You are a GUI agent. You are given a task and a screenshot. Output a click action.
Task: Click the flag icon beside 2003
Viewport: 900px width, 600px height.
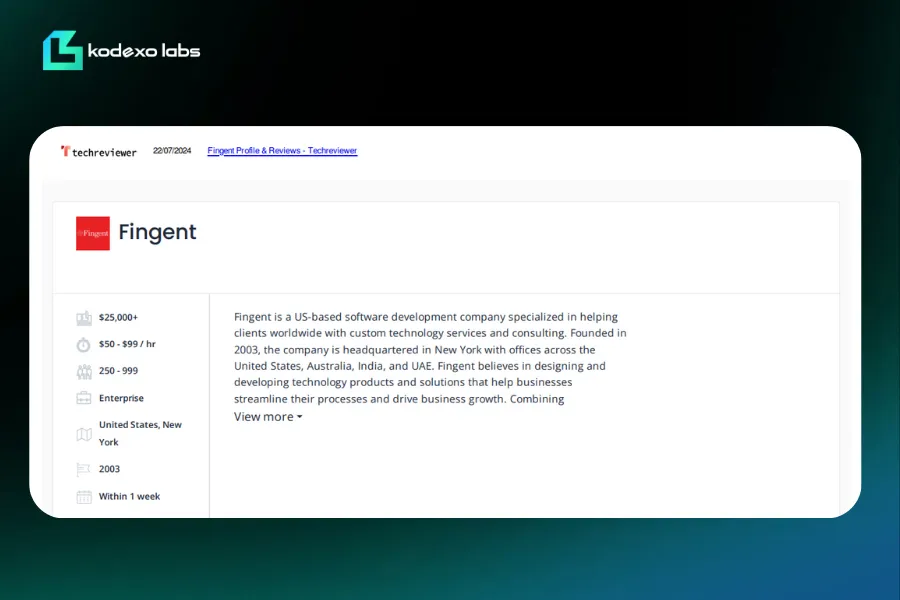(x=83, y=470)
